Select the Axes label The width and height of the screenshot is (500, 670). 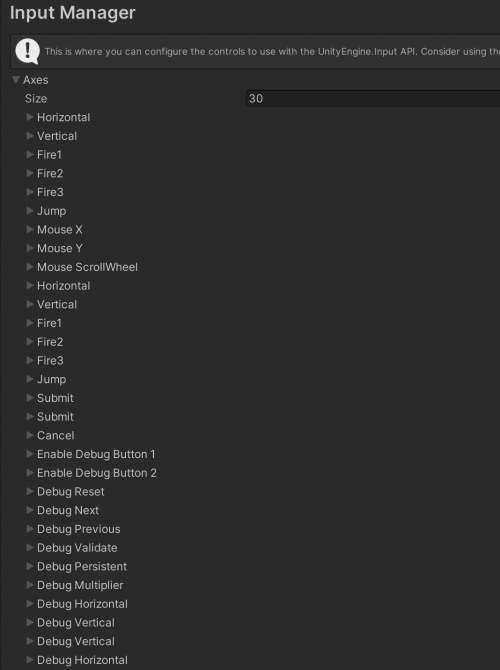pos(35,80)
